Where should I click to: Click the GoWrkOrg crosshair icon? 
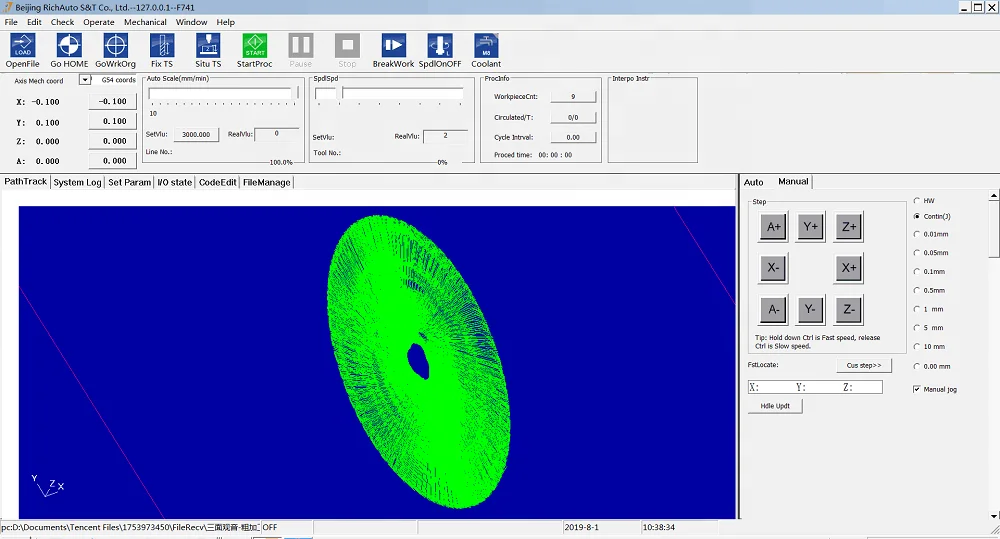115,46
